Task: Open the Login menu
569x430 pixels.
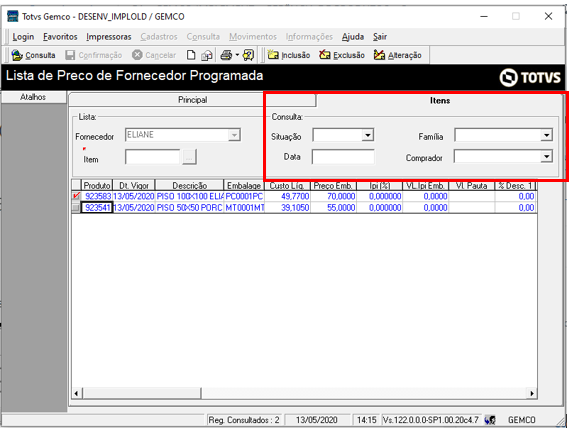Action: point(23,37)
